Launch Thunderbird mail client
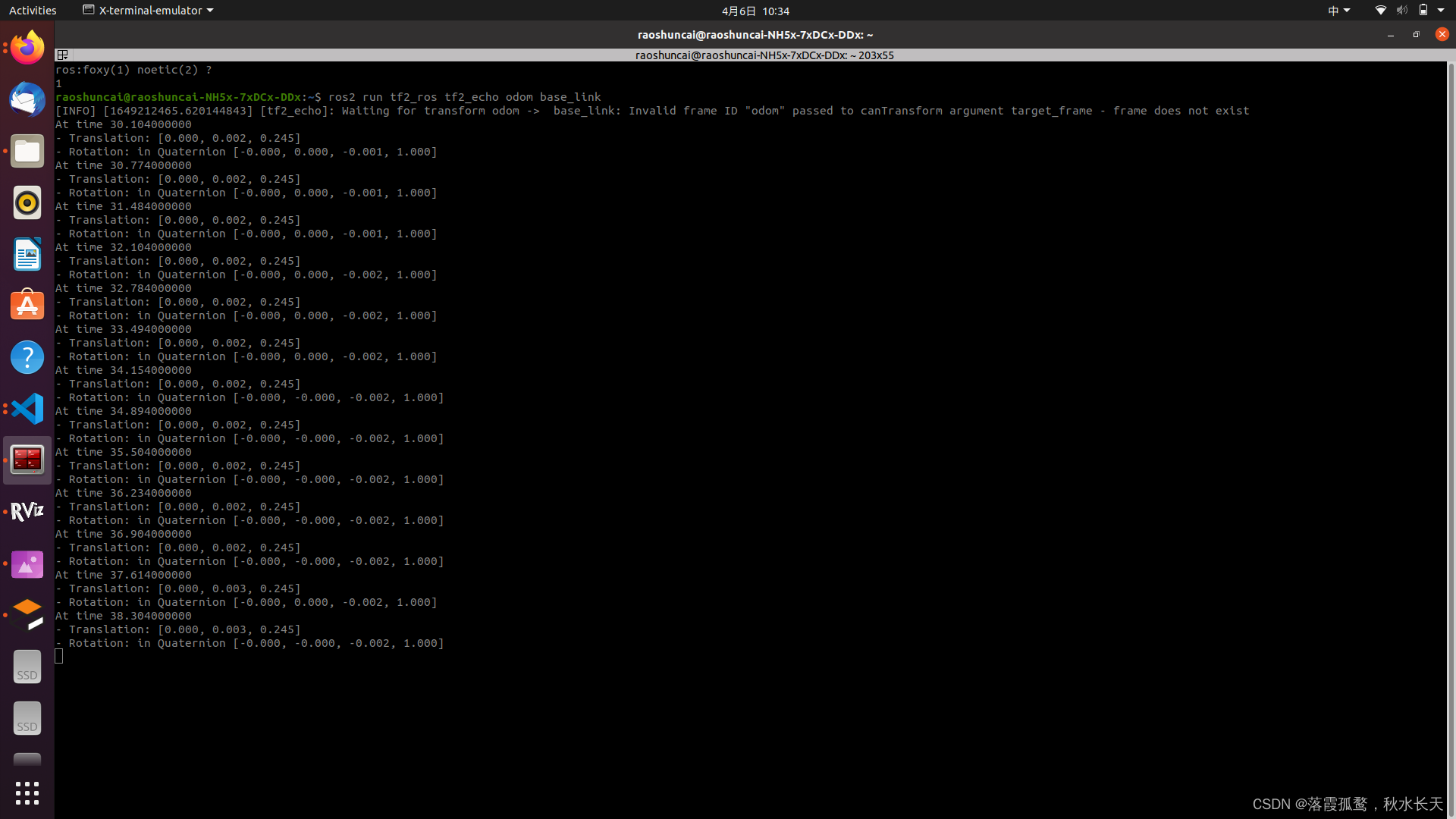This screenshot has width=1456, height=819. tap(27, 99)
